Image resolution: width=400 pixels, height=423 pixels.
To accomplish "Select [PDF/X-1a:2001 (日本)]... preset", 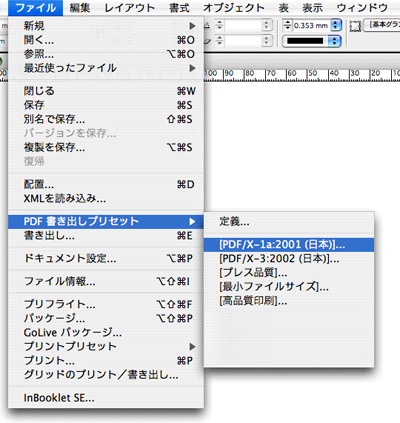I will pos(289,245).
